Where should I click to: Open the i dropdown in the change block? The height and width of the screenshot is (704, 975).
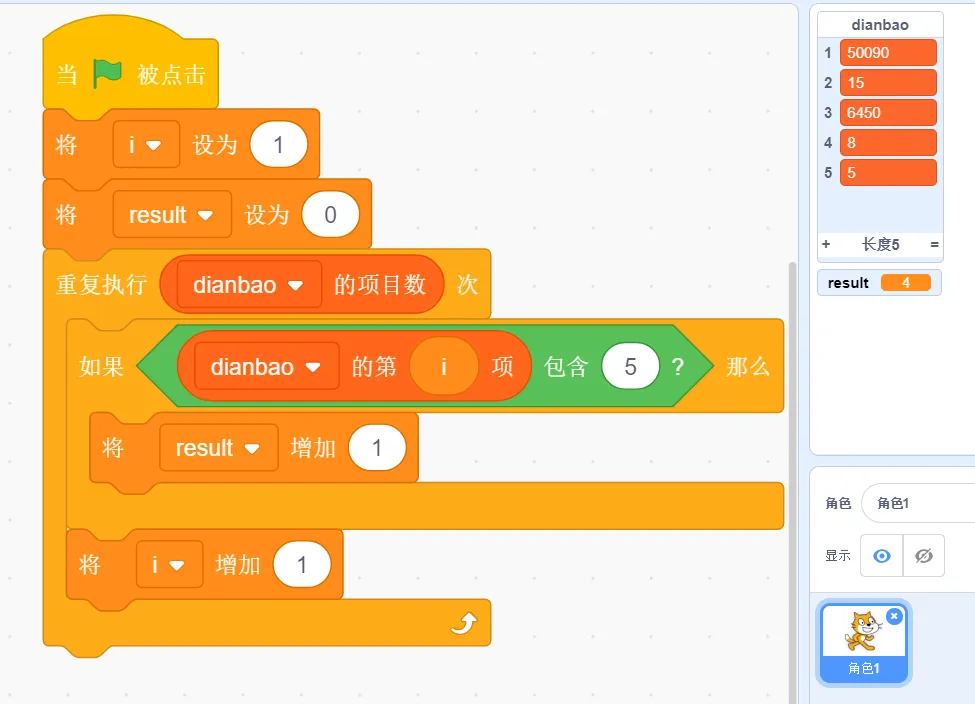(169, 565)
